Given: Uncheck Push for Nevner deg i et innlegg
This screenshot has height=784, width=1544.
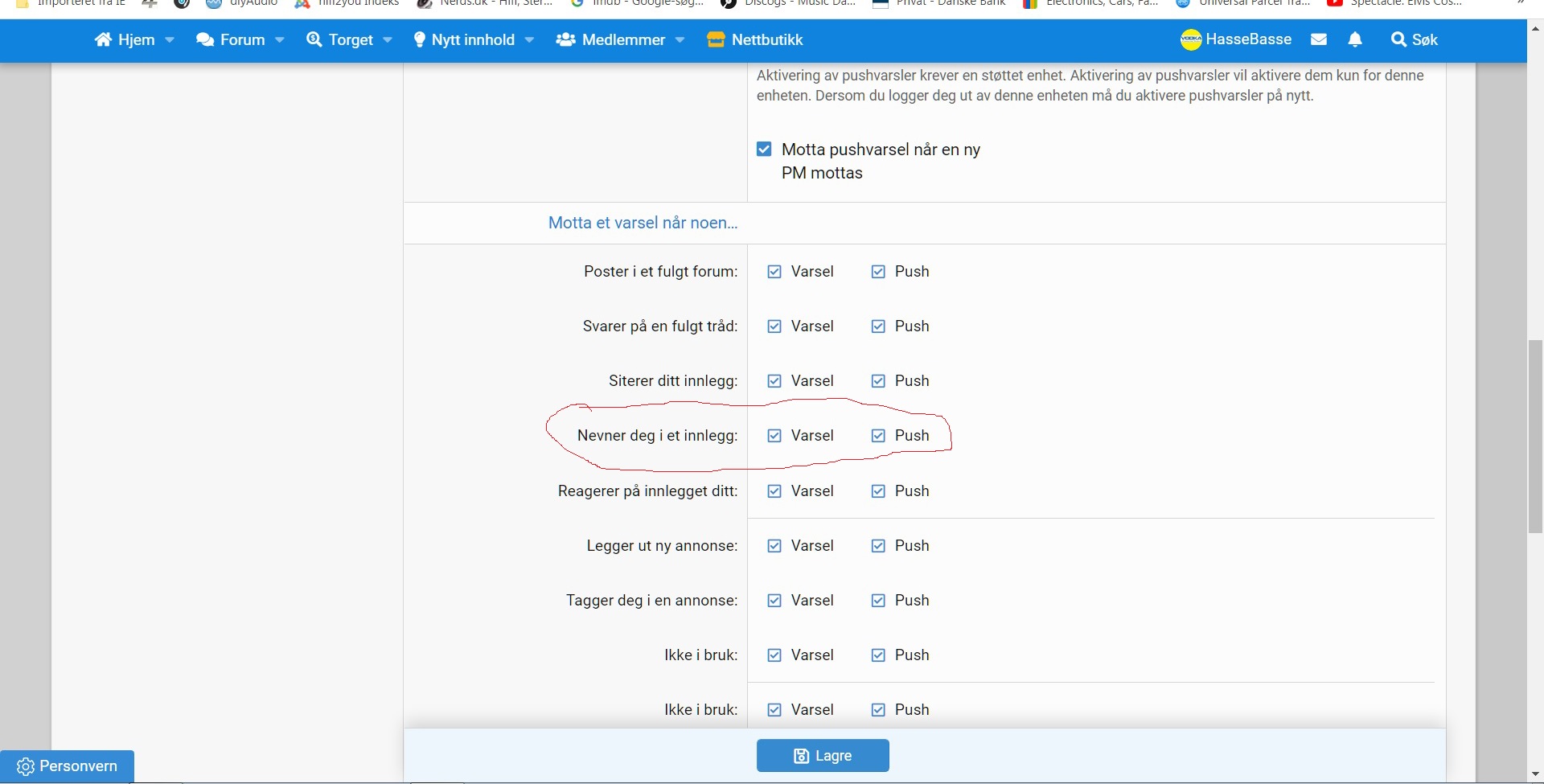Looking at the screenshot, I should click(x=878, y=436).
